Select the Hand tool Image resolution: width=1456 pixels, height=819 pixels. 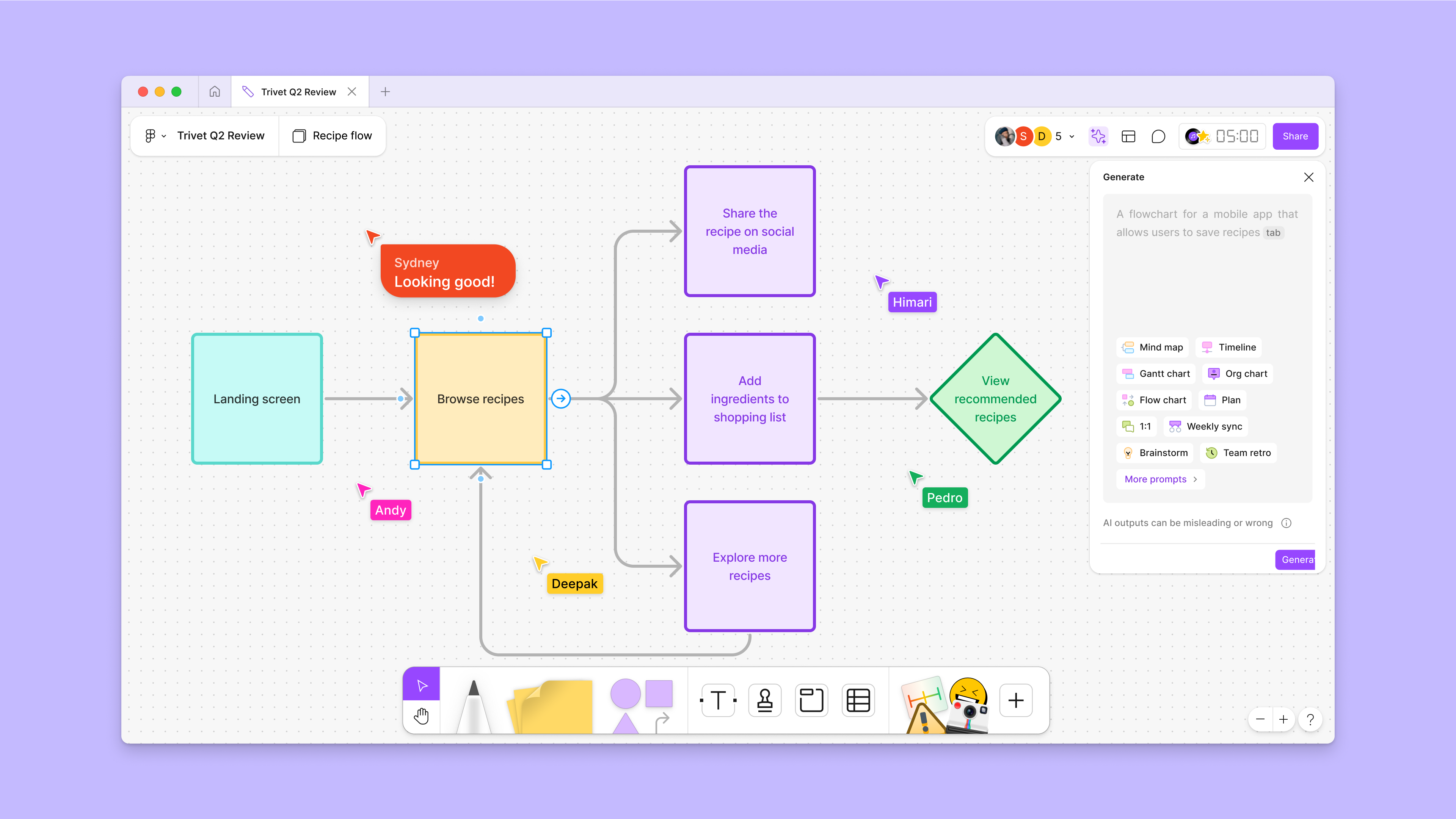[x=421, y=716]
